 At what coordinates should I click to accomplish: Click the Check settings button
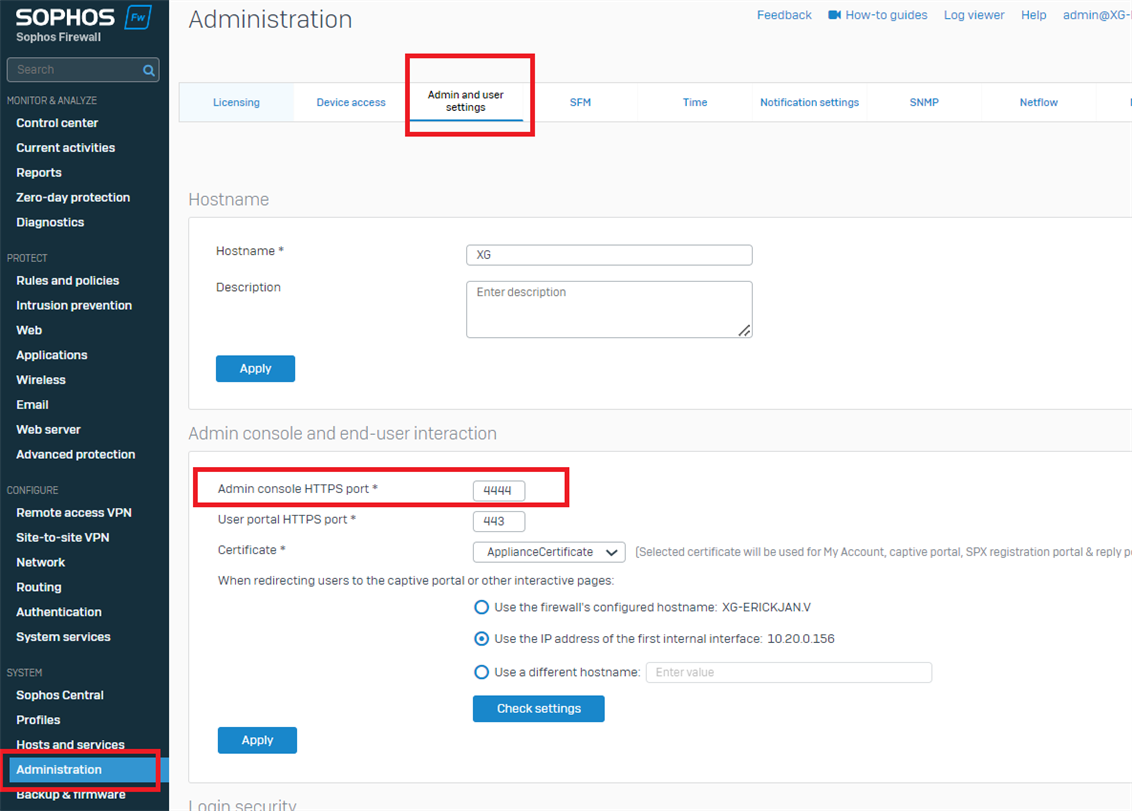click(538, 709)
